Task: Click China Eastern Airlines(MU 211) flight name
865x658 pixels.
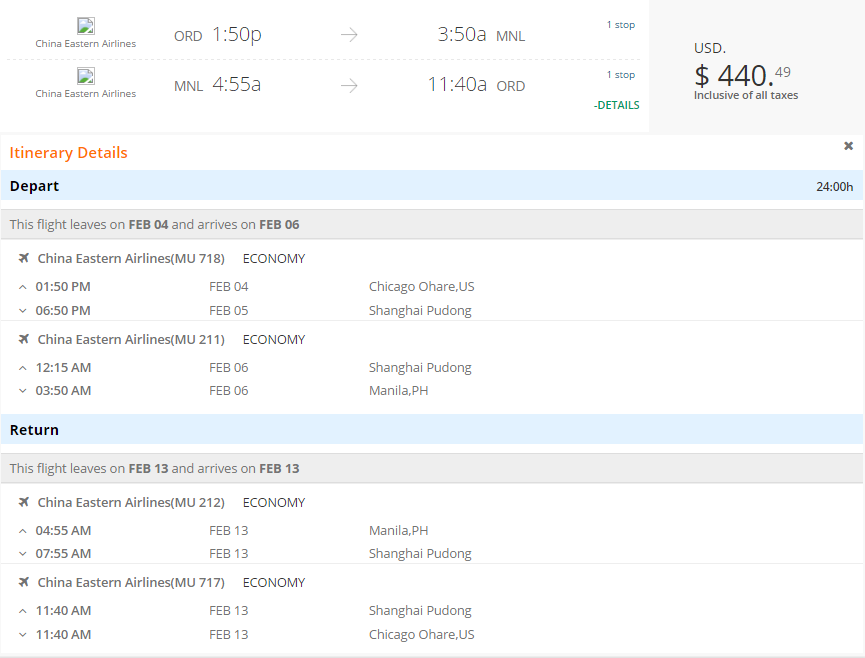Action: (131, 339)
